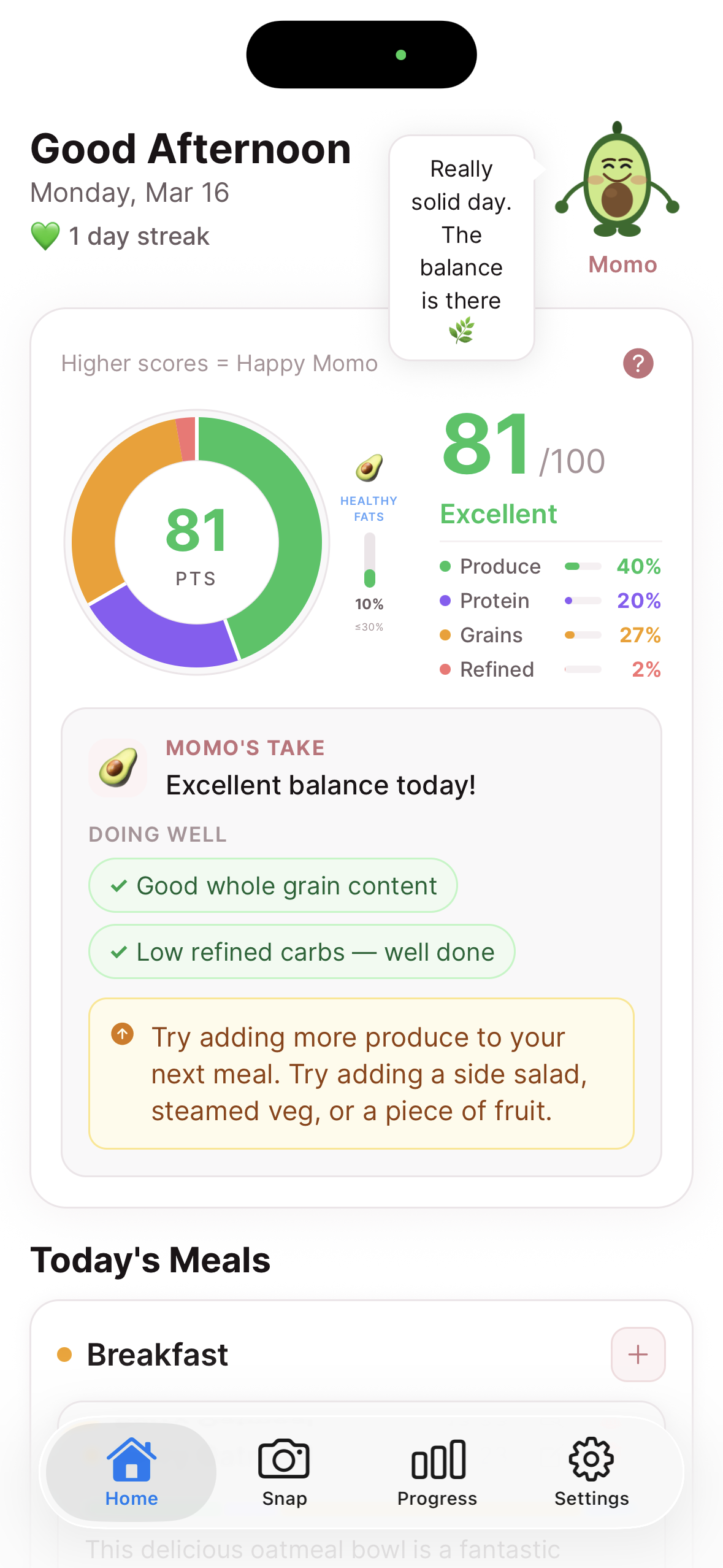This screenshot has height=1568, width=723.
Task: Open the score help question mark
Action: coord(638,363)
